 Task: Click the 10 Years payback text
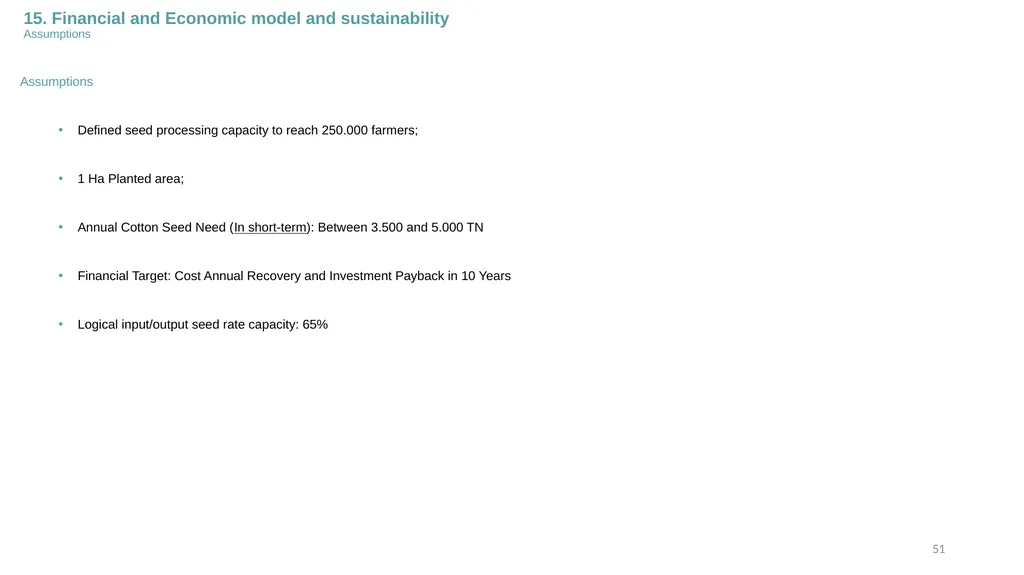pyautogui.click(x=486, y=276)
